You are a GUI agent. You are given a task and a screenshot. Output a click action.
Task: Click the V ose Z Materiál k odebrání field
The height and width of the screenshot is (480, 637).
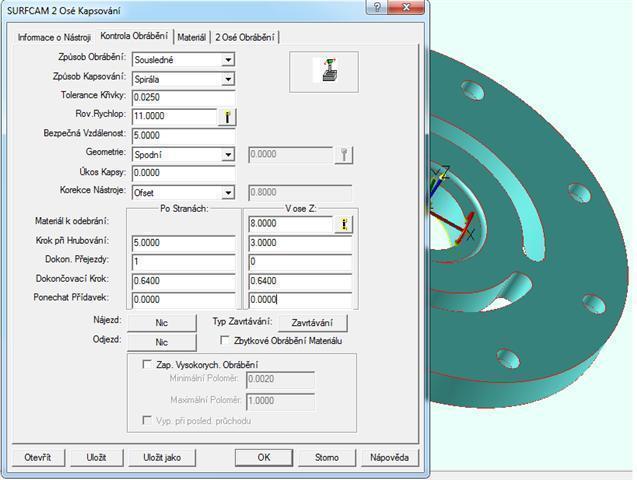coord(290,223)
